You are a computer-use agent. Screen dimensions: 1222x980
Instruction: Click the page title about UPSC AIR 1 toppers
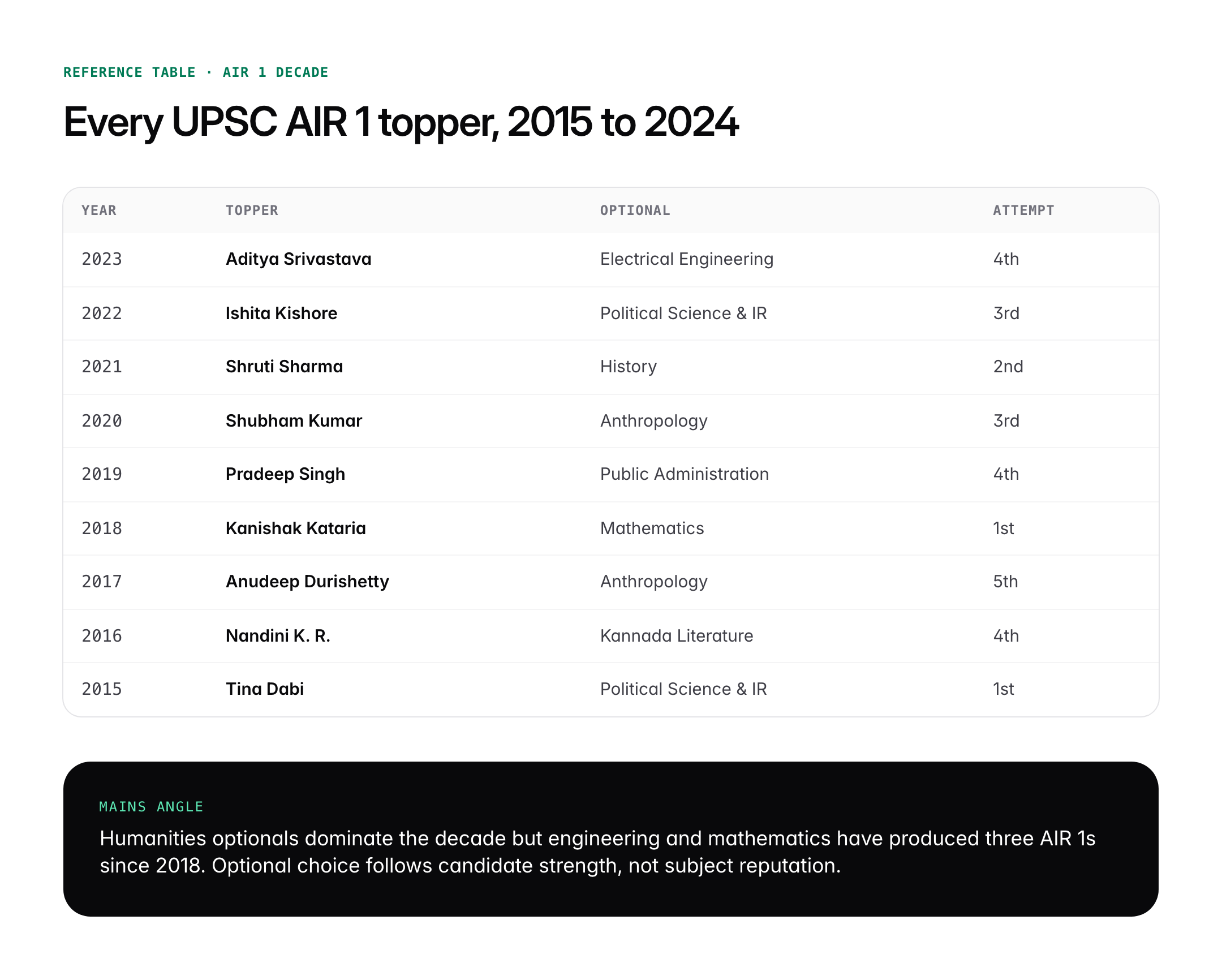[x=401, y=121]
